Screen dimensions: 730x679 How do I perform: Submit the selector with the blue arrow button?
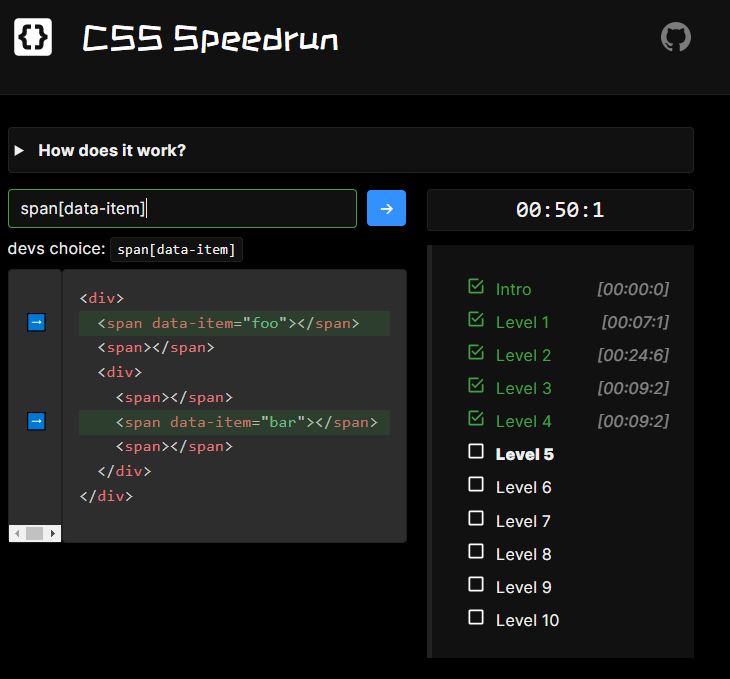[x=386, y=208]
